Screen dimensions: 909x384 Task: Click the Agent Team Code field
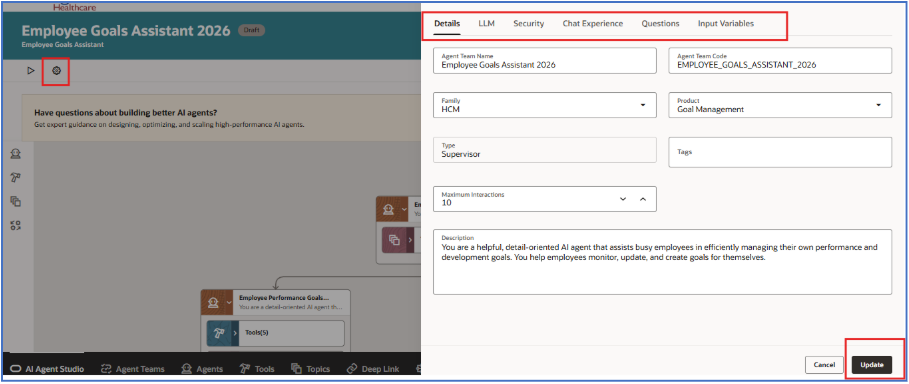[780, 60]
